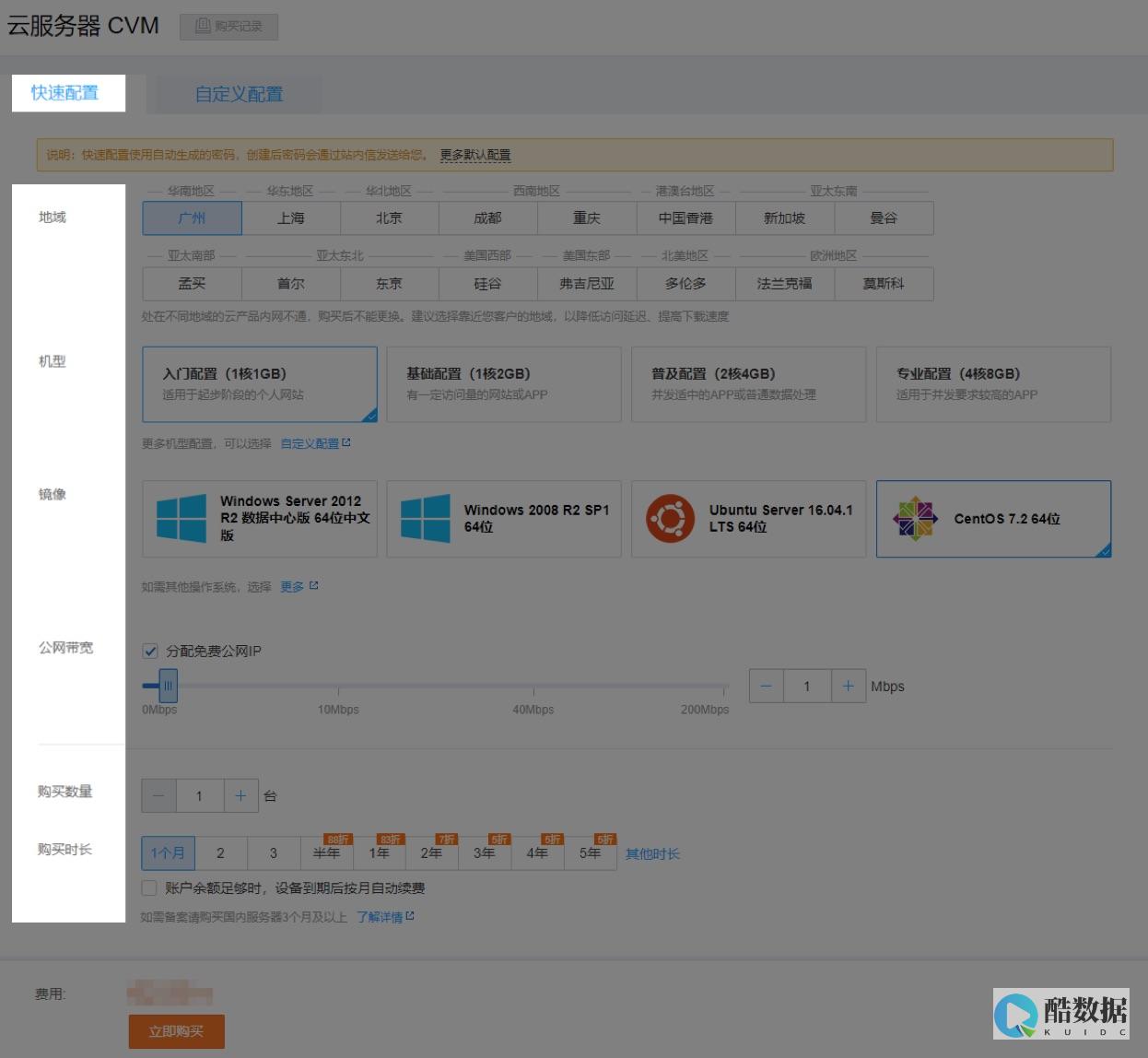Select CentOS 7.2 64位 image text
This screenshot has width=1148, height=1058.
pyautogui.click(x=1007, y=519)
